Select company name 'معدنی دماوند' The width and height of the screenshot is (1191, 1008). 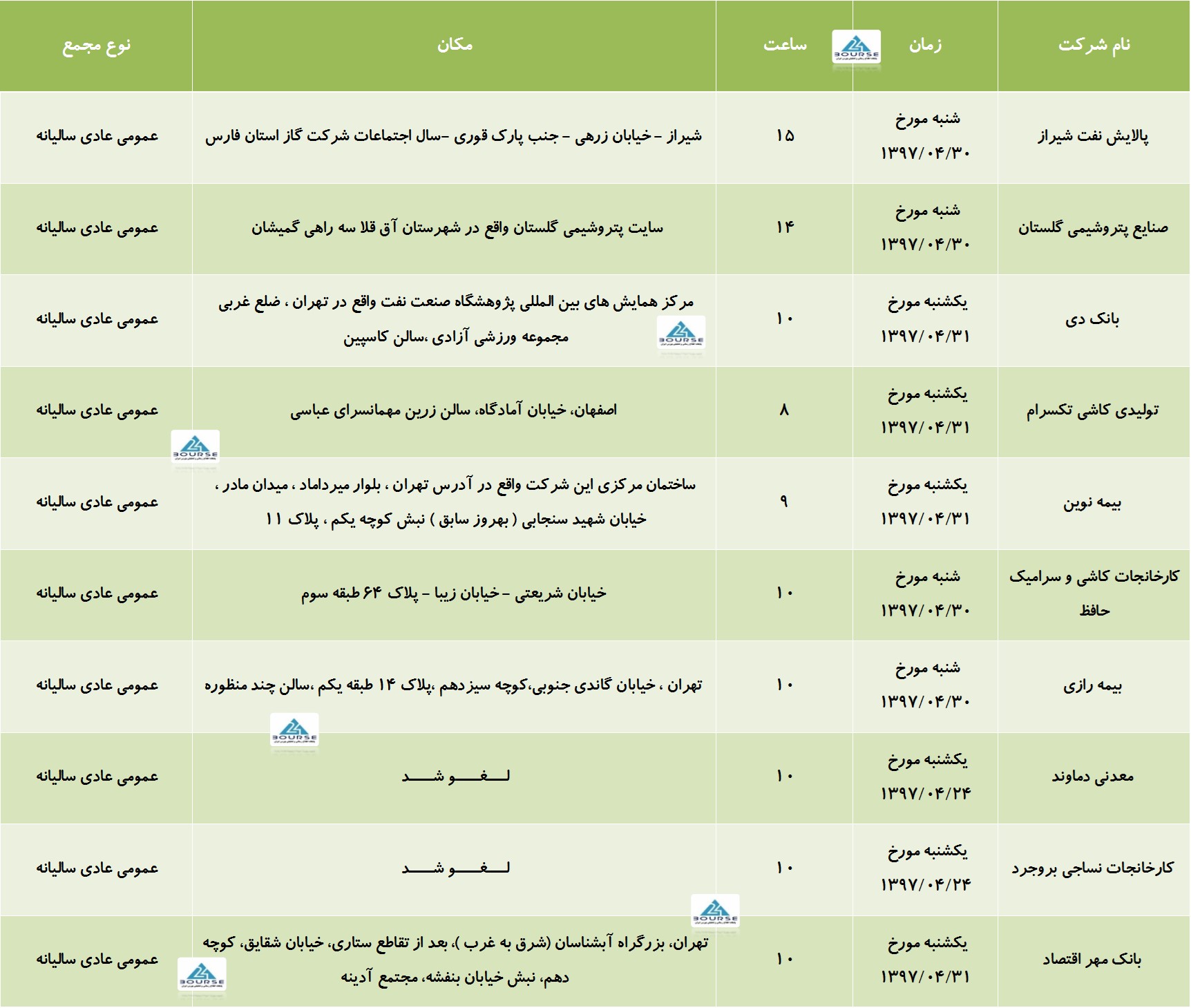click(x=1093, y=777)
